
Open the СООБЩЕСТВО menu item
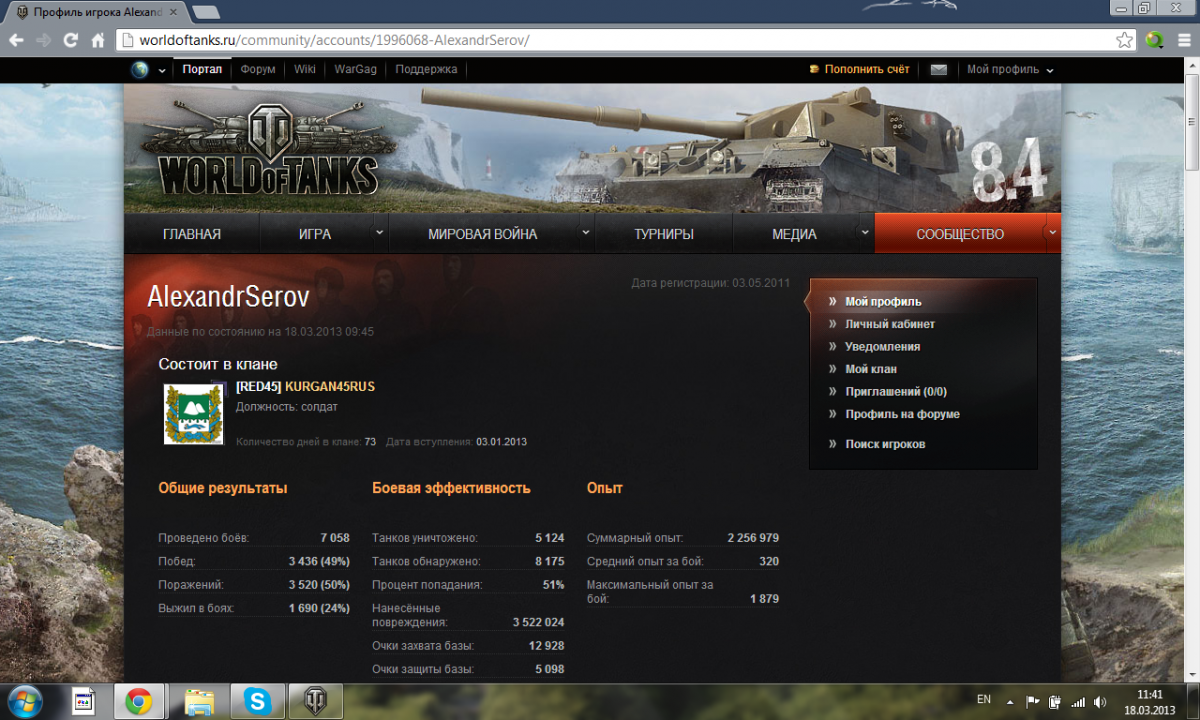(960, 234)
